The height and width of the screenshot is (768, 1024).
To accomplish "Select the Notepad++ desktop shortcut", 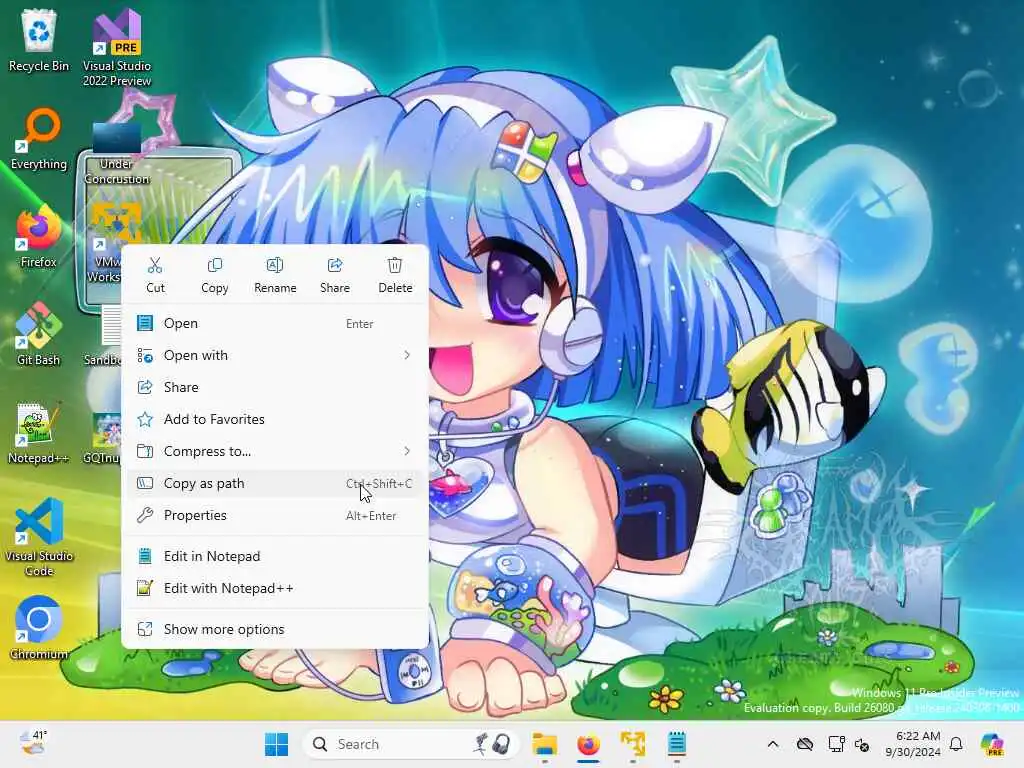I will click(x=39, y=433).
